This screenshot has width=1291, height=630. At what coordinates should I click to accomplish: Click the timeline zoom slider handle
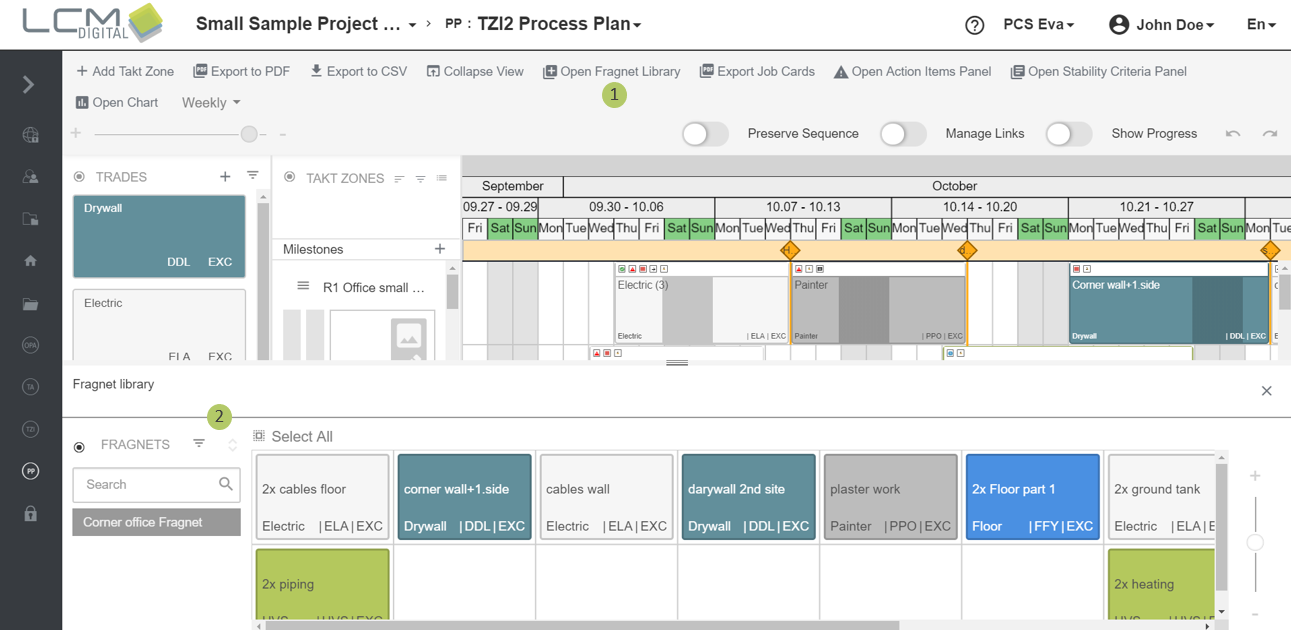pos(249,134)
